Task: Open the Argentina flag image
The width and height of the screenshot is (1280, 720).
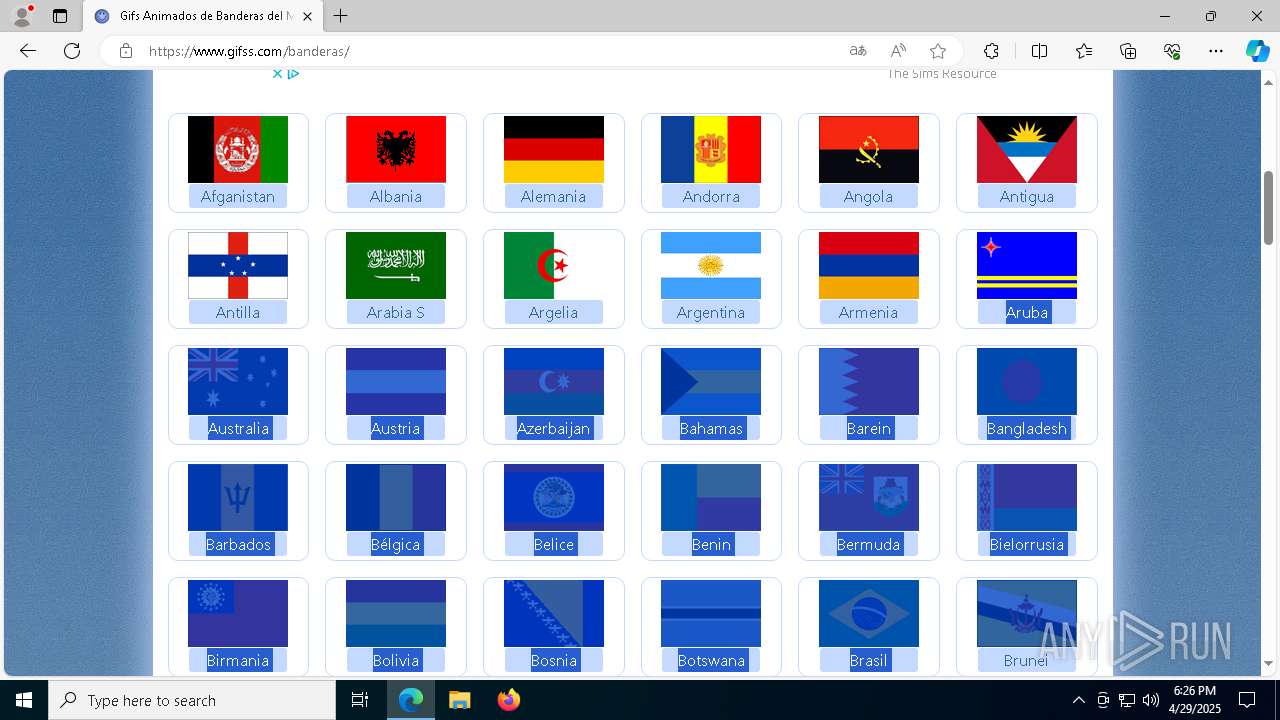Action: (x=711, y=265)
